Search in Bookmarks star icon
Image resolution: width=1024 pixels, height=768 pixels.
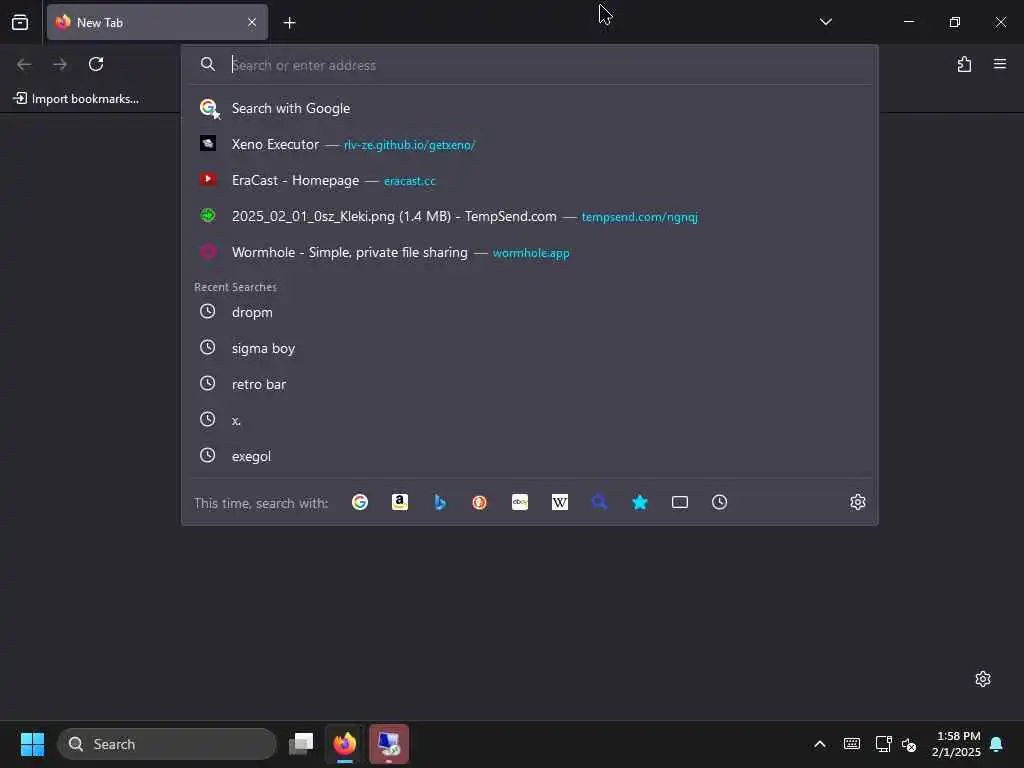(640, 502)
